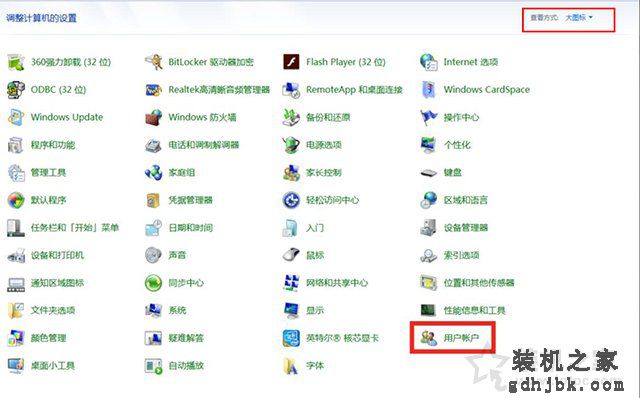Open the 家庭组 icon
Viewport: 640px width, 398px height.
tap(153, 173)
